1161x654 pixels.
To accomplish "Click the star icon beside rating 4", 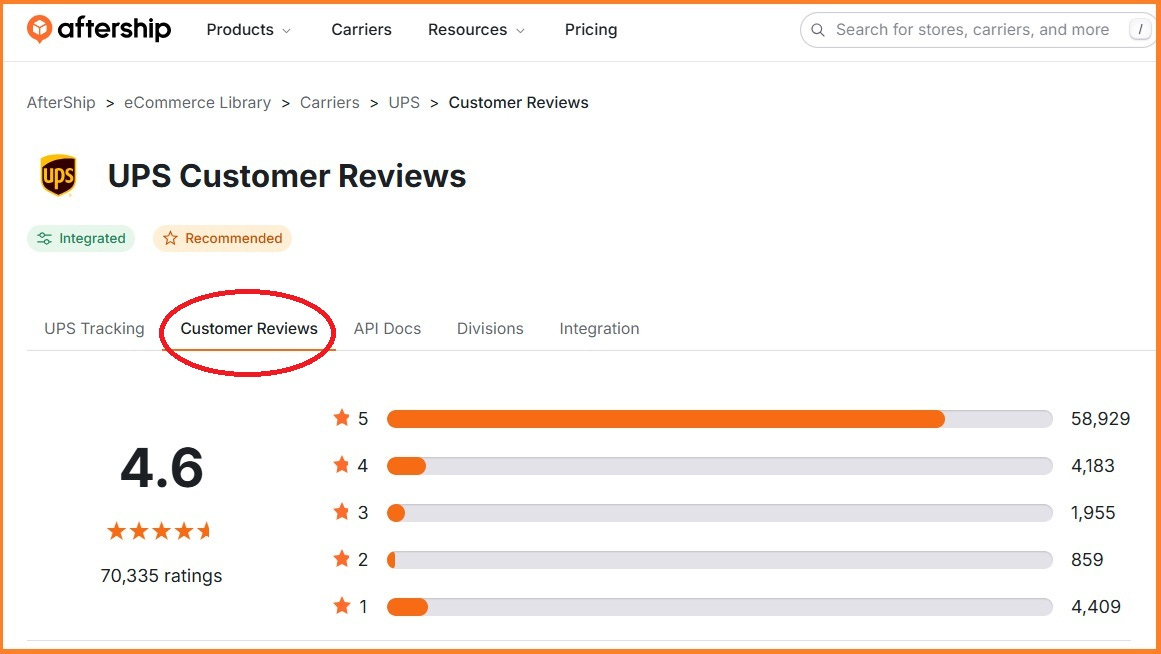I will (x=341, y=465).
